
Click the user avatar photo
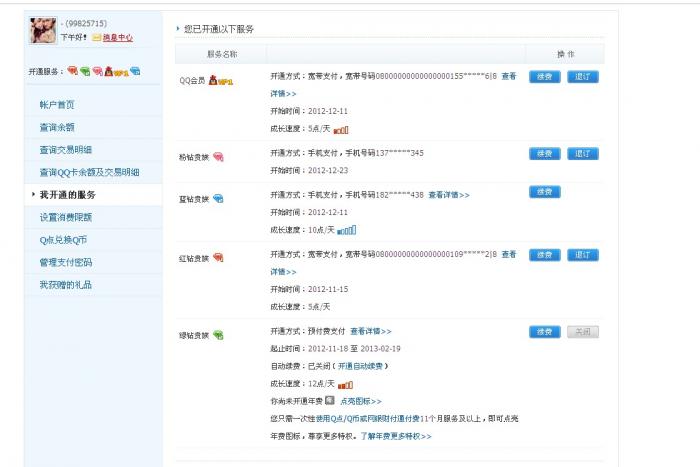point(43,30)
